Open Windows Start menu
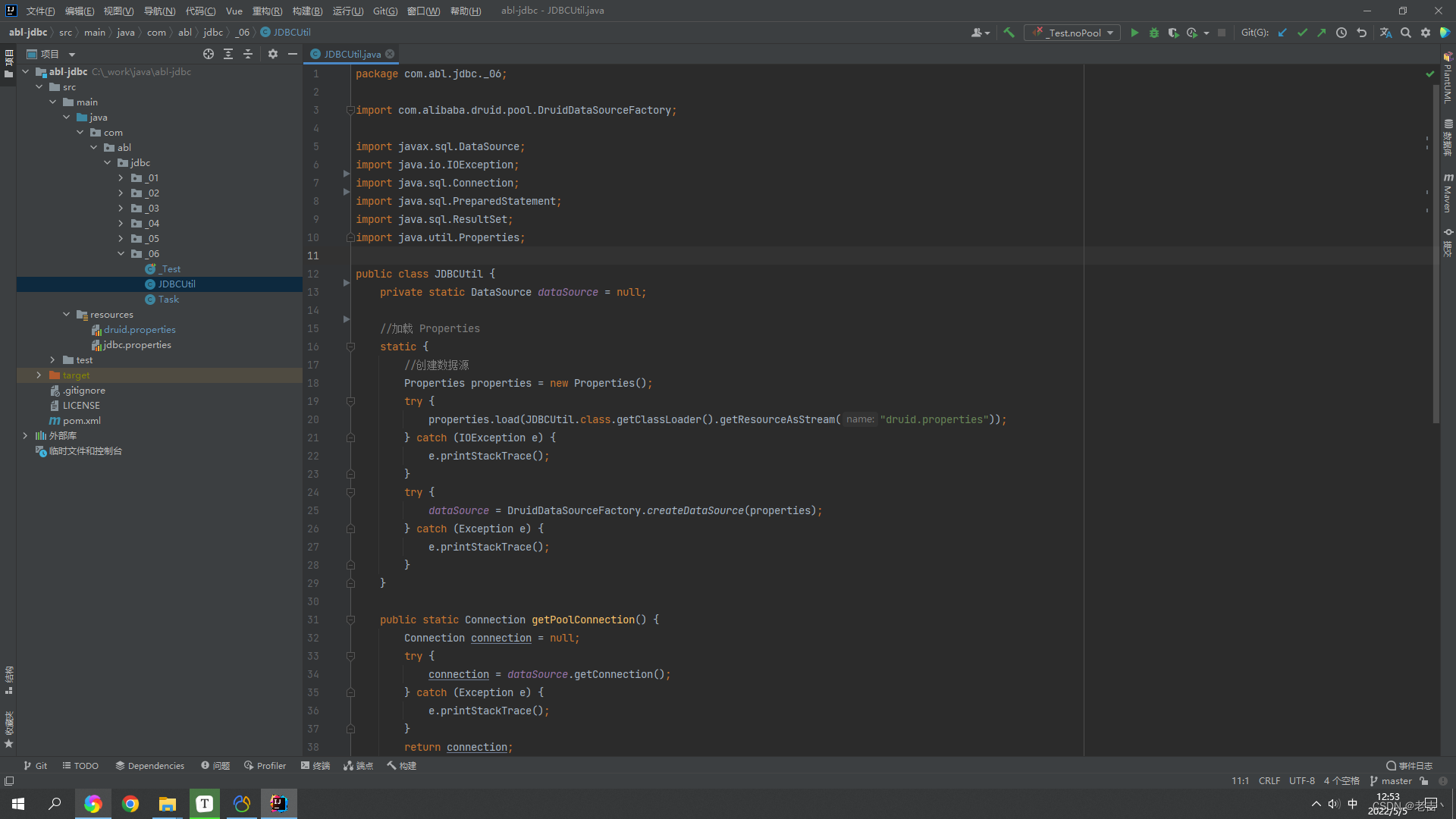 point(18,804)
